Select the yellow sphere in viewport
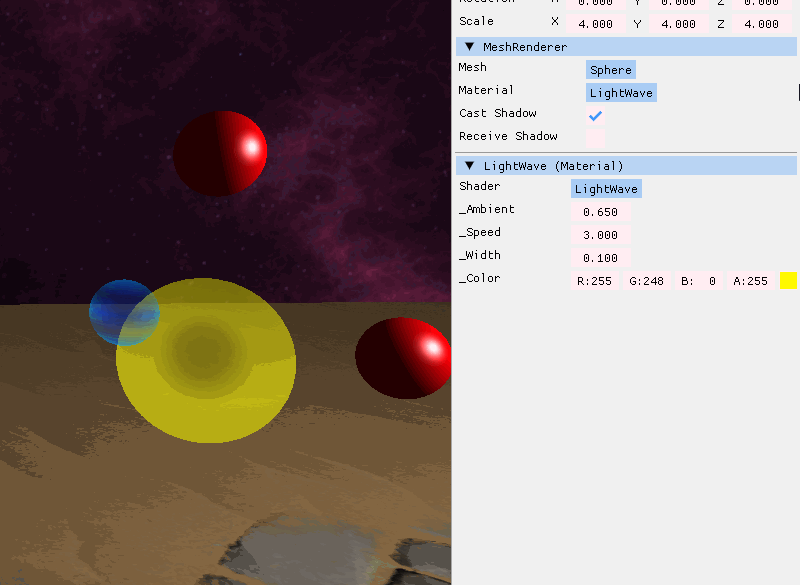800x585 pixels. tap(206, 360)
